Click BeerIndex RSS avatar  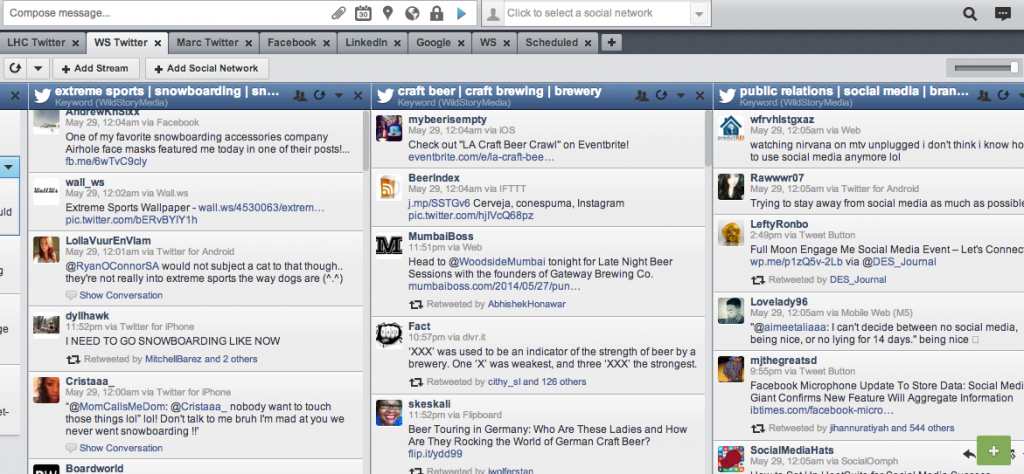(x=389, y=186)
